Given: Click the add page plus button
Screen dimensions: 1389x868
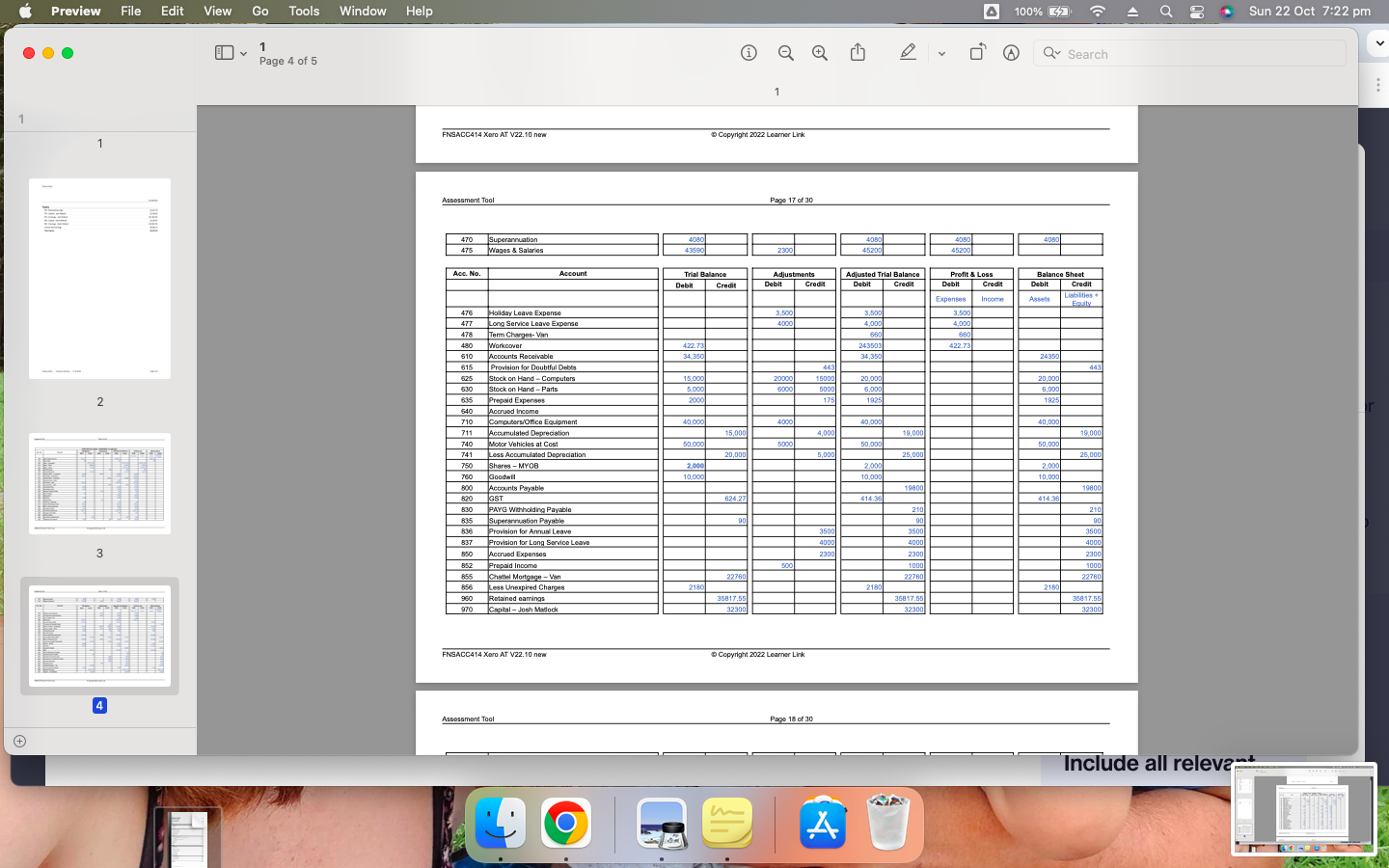Looking at the screenshot, I should point(19,741).
